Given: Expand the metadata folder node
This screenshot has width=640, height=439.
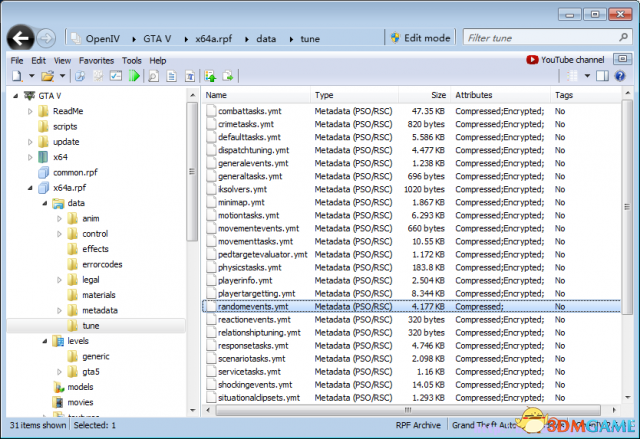Looking at the screenshot, I should [x=59, y=310].
